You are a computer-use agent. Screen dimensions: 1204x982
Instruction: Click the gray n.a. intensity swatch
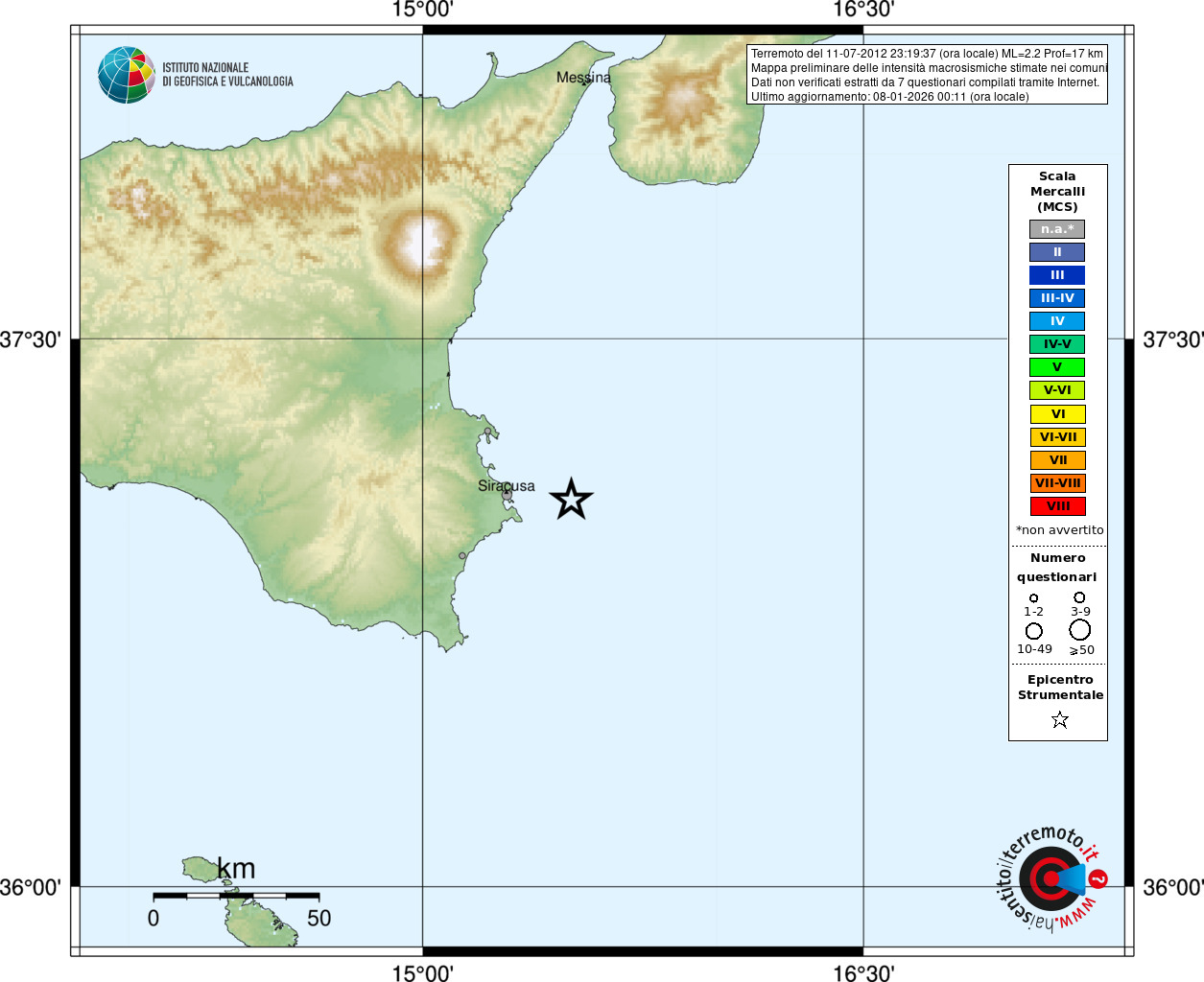[x=1057, y=229]
